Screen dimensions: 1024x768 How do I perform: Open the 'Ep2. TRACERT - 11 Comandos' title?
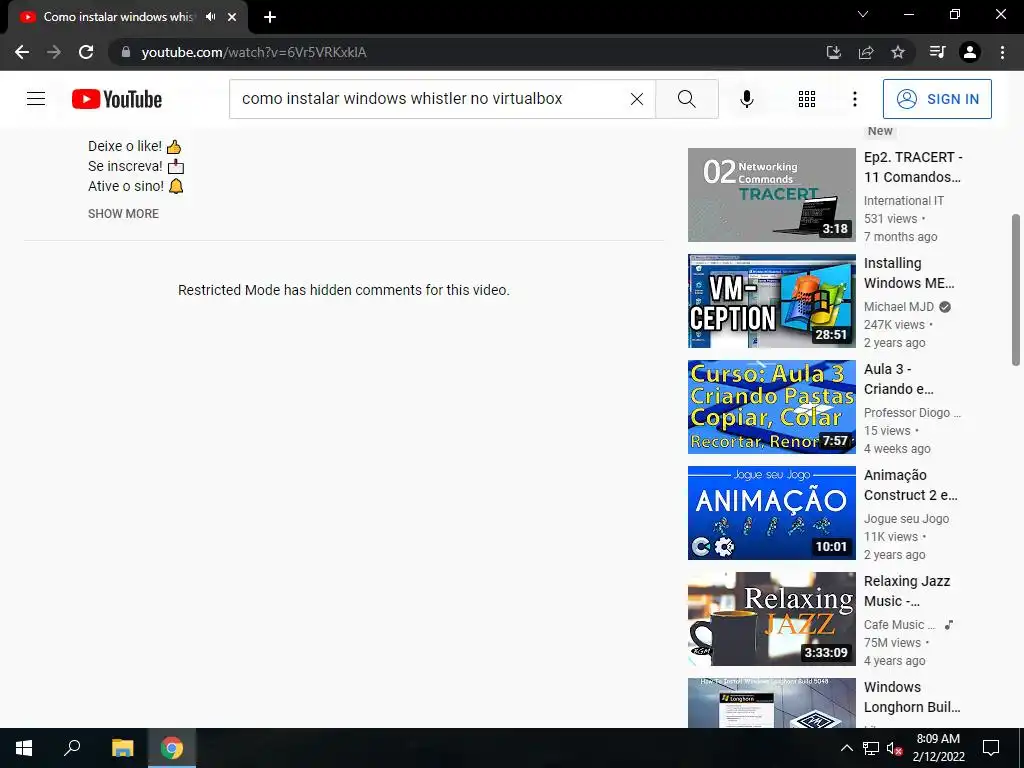pyautogui.click(x=913, y=167)
